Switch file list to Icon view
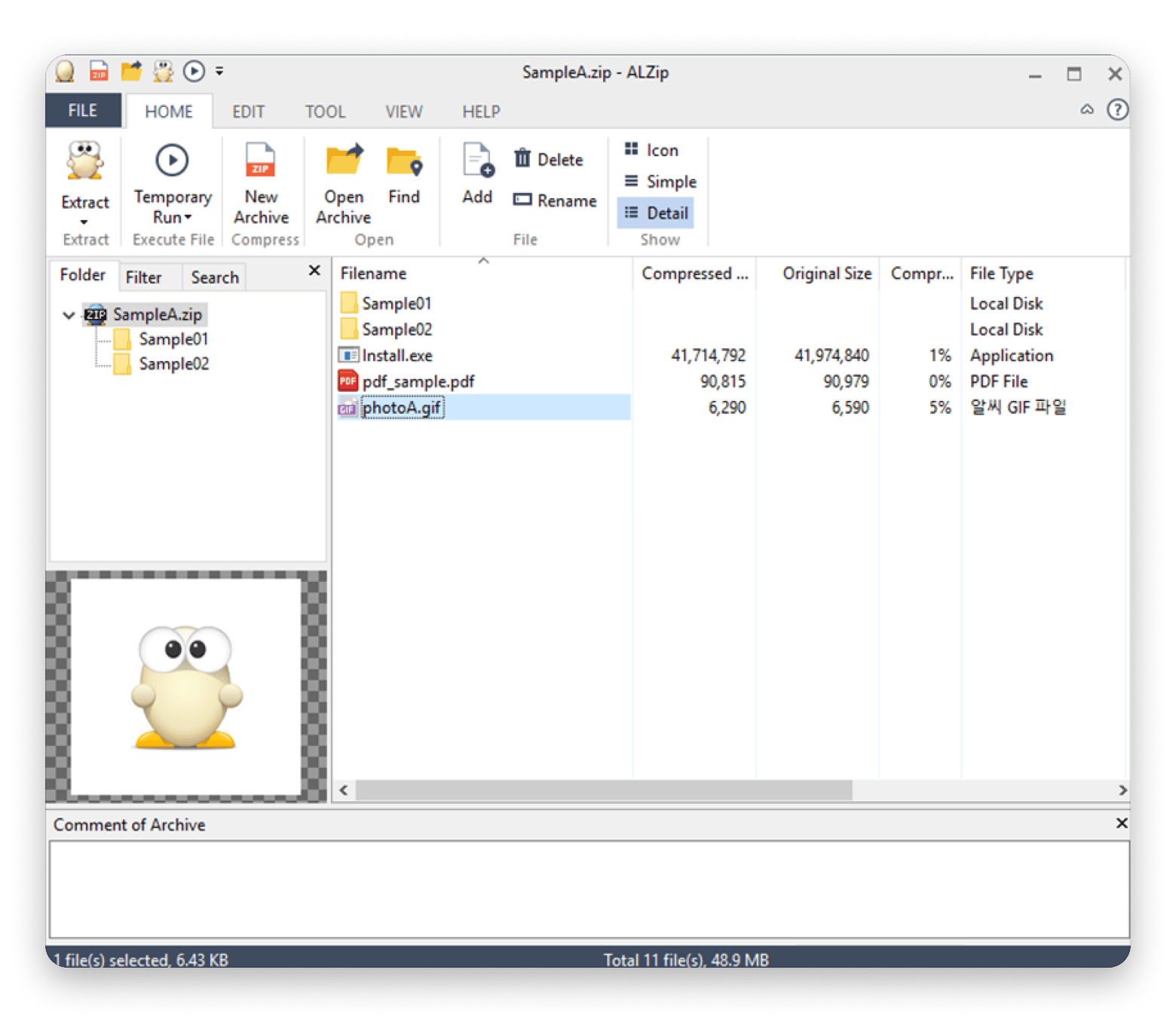The image size is (1176, 1028). pyautogui.click(x=652, y=150)
